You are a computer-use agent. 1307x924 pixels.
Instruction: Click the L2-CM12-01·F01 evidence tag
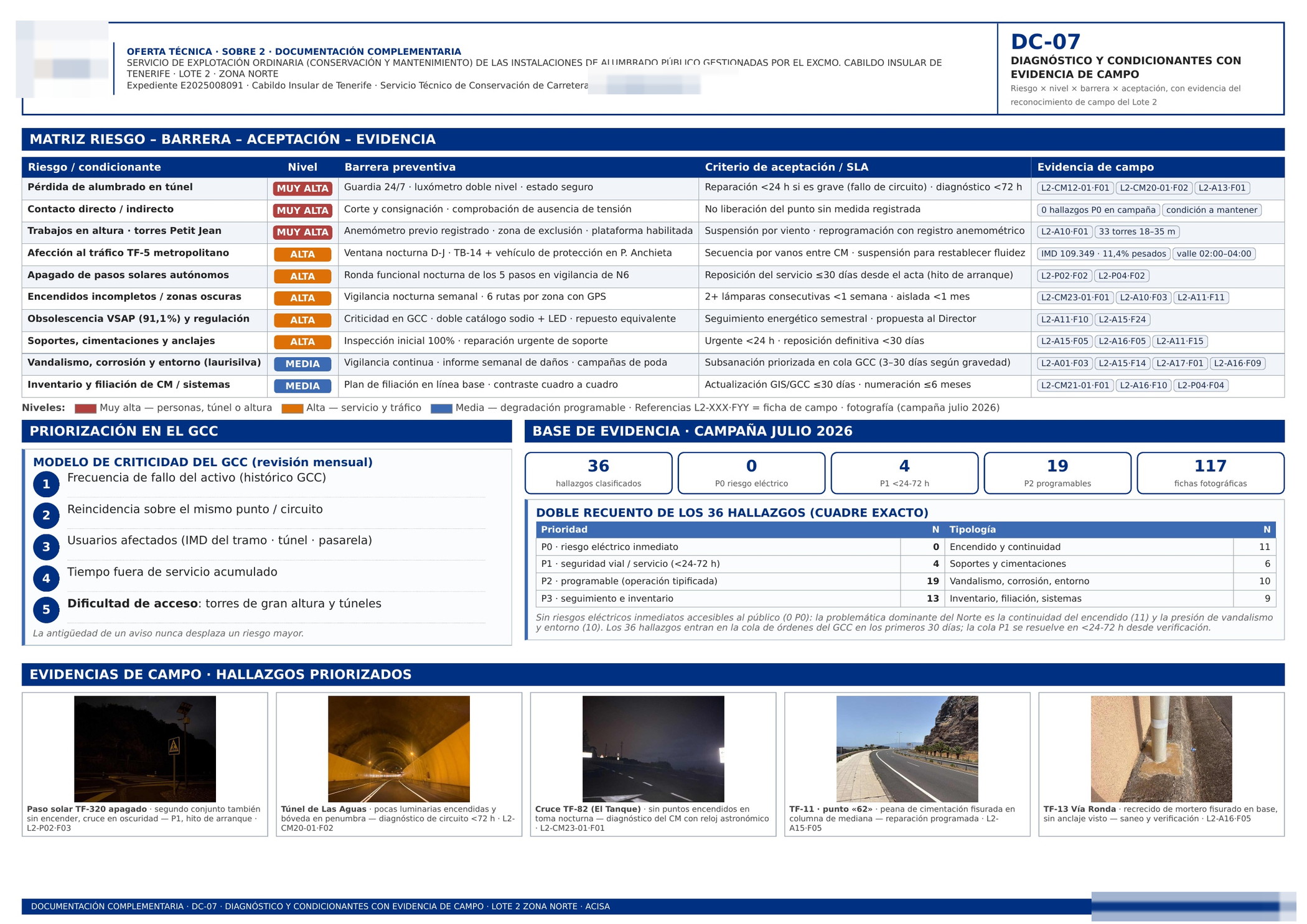pyautogui.click(x=1075, y=188)
